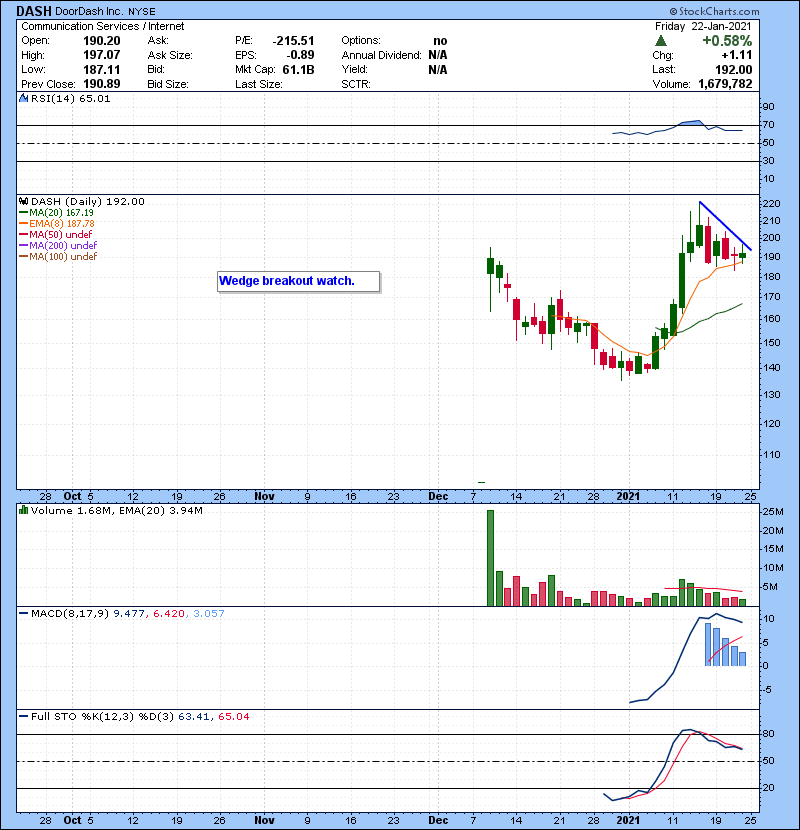Click the Dec label on the bottom date axis
Screen dimensions: 800x830
(438, 820)
